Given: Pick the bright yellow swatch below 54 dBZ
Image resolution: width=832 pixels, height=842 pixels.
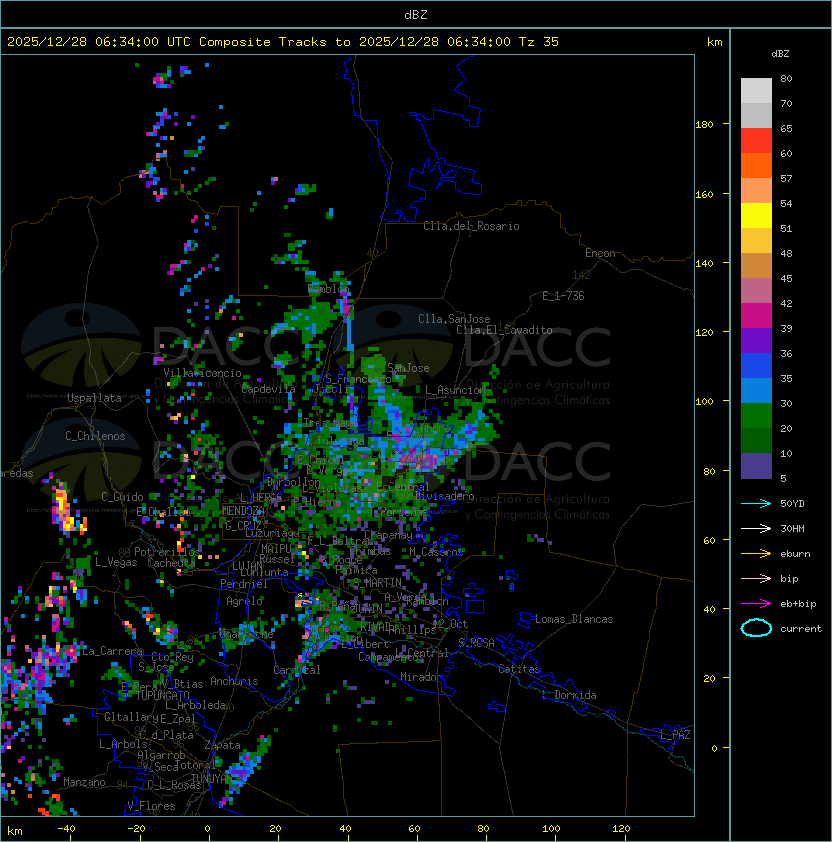Looking at the screenshot, I should (x=756, y=215).
